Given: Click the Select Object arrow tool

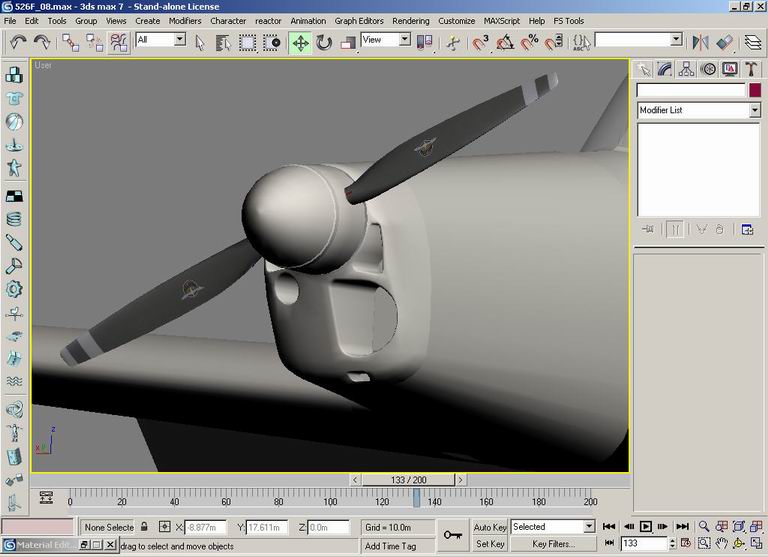Looking at the screenshot, I should pos(200,42).
